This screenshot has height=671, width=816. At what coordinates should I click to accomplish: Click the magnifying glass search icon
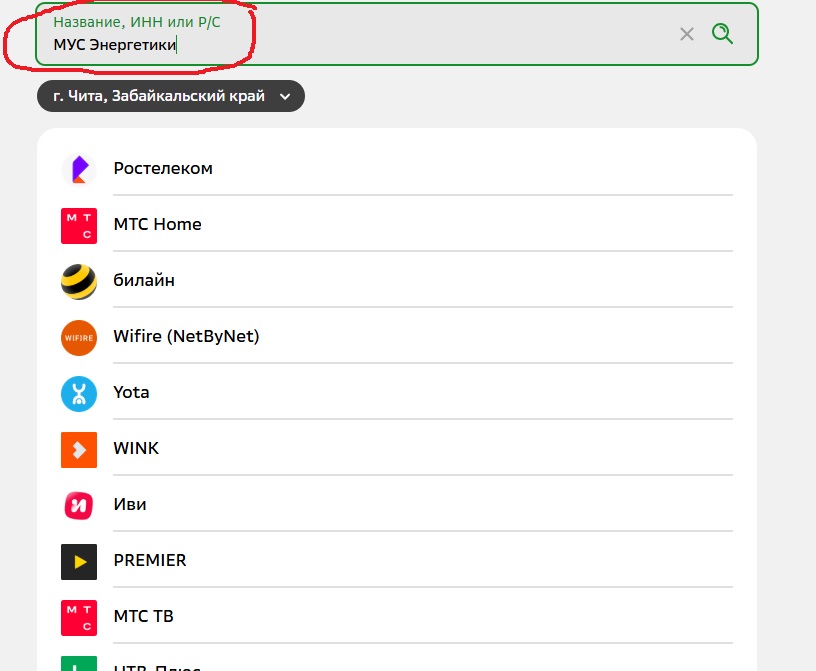click(x=722, y=34)
